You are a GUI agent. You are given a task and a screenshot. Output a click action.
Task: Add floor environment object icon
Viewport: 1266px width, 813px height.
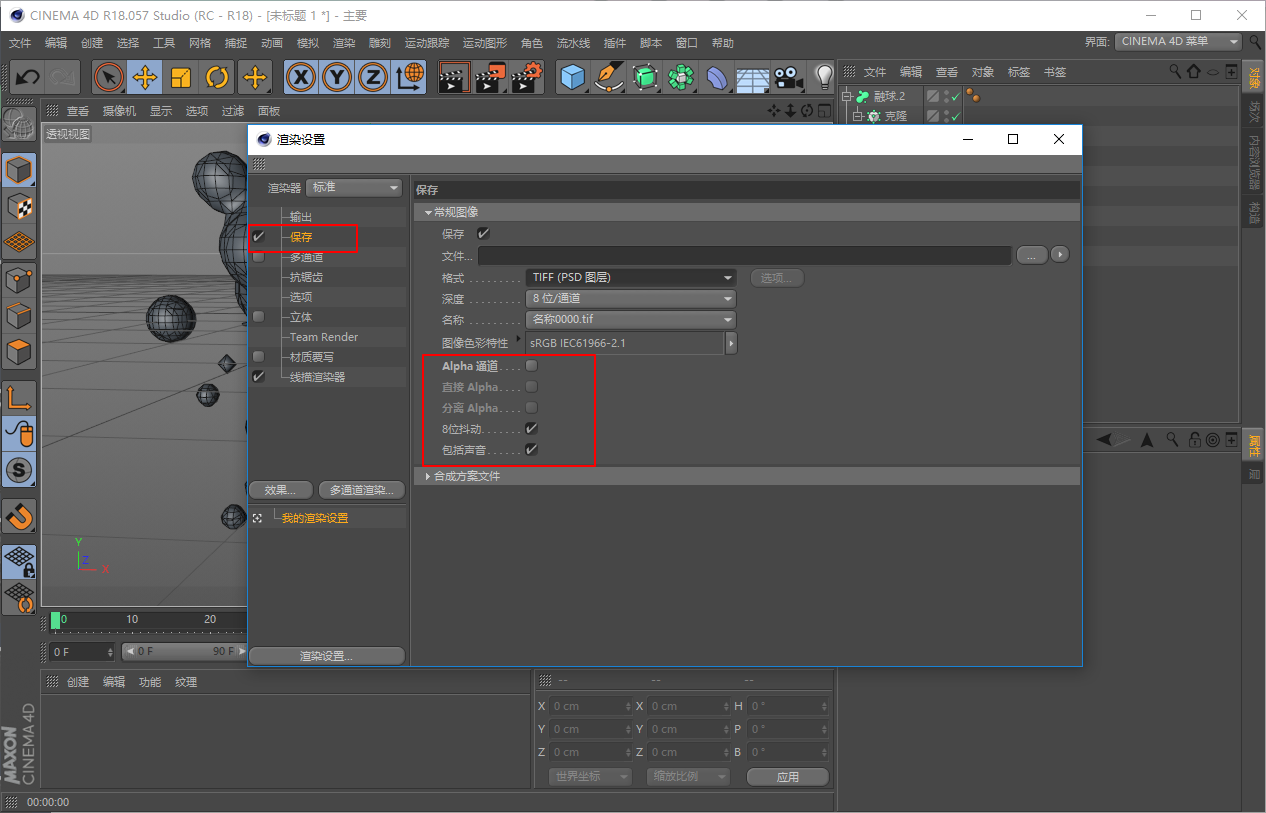click(x=753, y=77)
